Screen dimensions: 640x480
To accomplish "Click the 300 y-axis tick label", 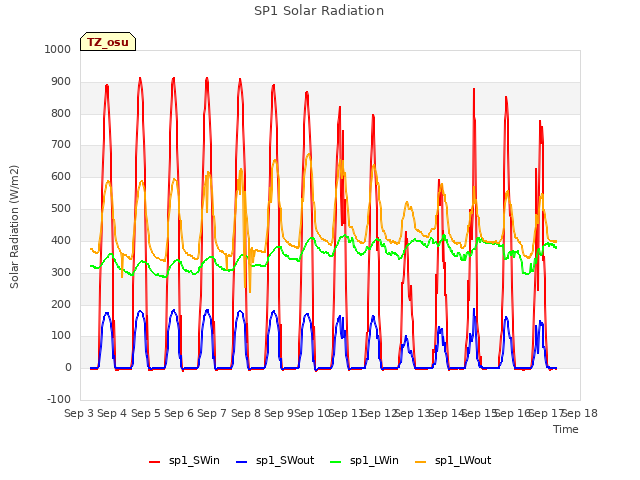I will [x=61, y=272].
